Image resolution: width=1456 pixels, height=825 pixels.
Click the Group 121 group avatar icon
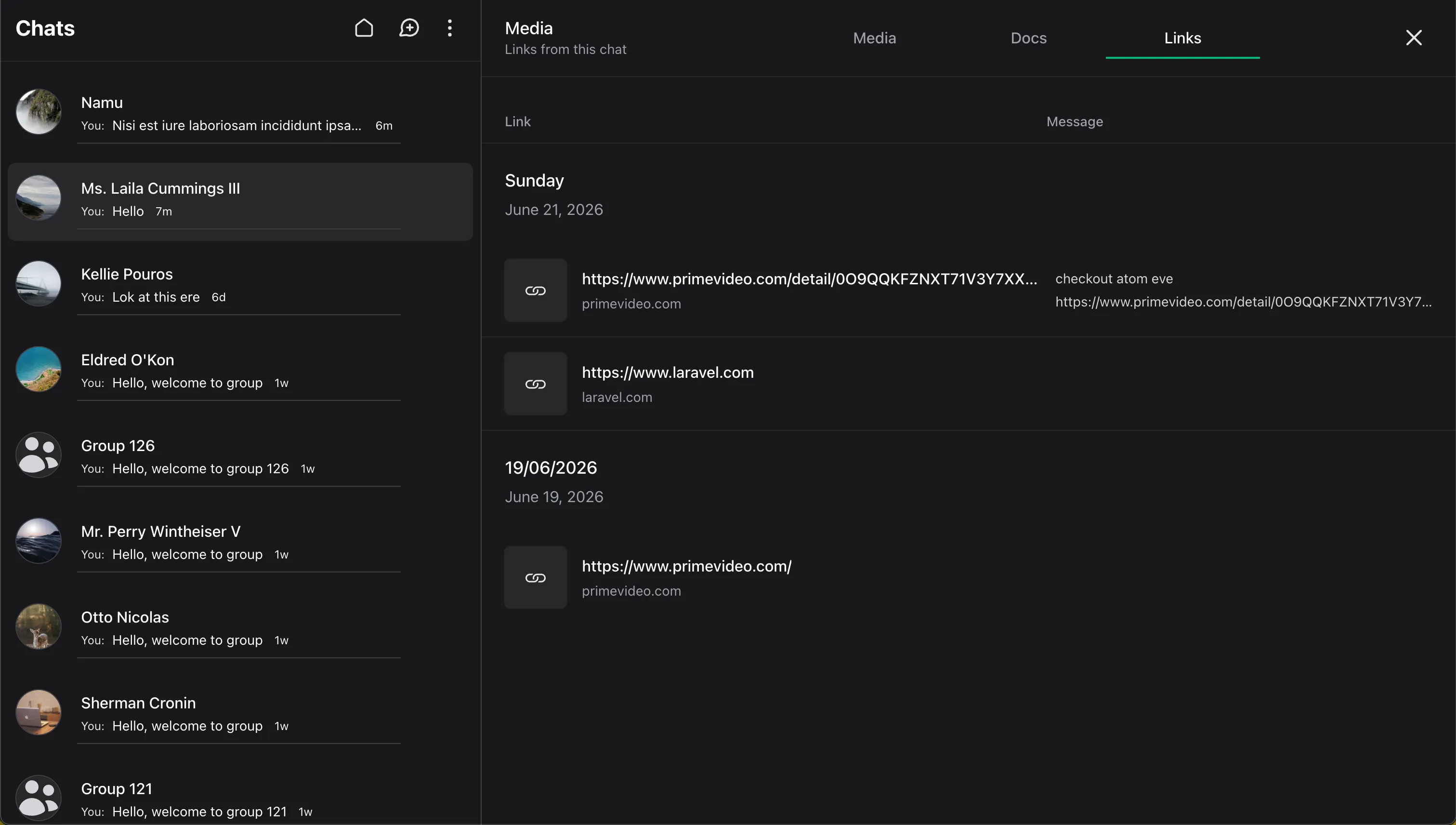pyautogui.click(x=39, y=798)
